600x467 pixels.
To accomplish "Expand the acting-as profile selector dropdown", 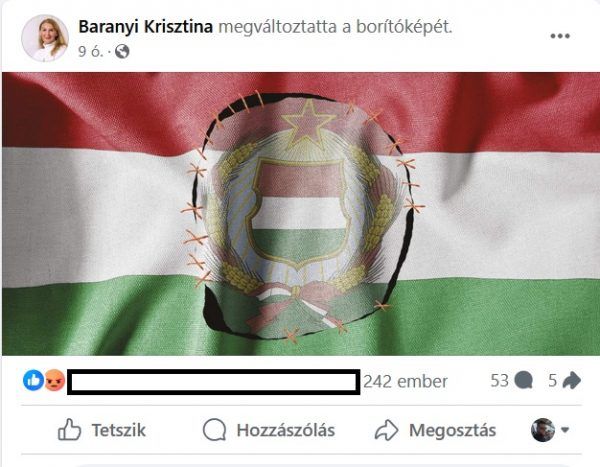I will [550, 430].
